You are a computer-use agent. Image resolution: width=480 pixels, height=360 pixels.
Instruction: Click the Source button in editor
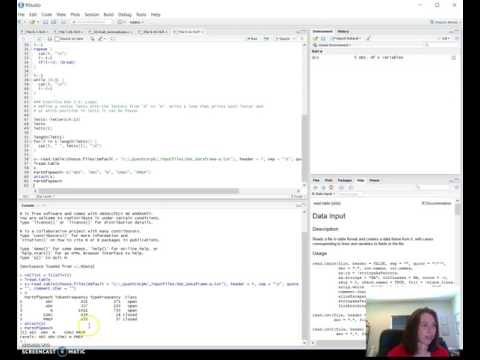(x=284, y=39)
